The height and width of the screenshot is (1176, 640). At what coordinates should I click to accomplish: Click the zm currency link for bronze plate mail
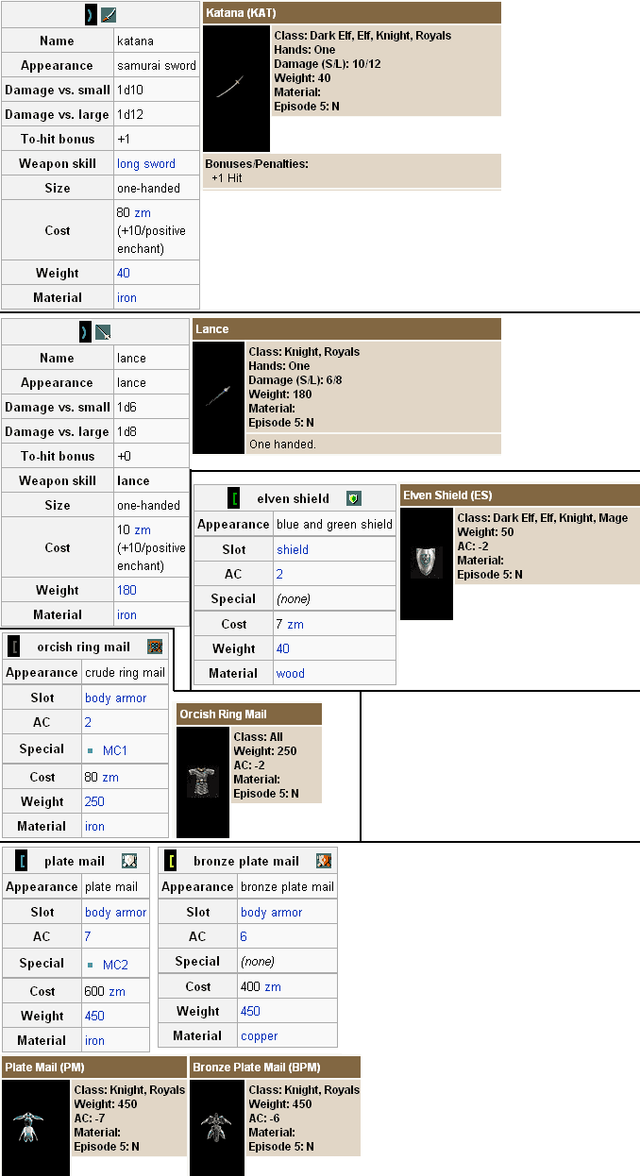click(x=273, y=986)
